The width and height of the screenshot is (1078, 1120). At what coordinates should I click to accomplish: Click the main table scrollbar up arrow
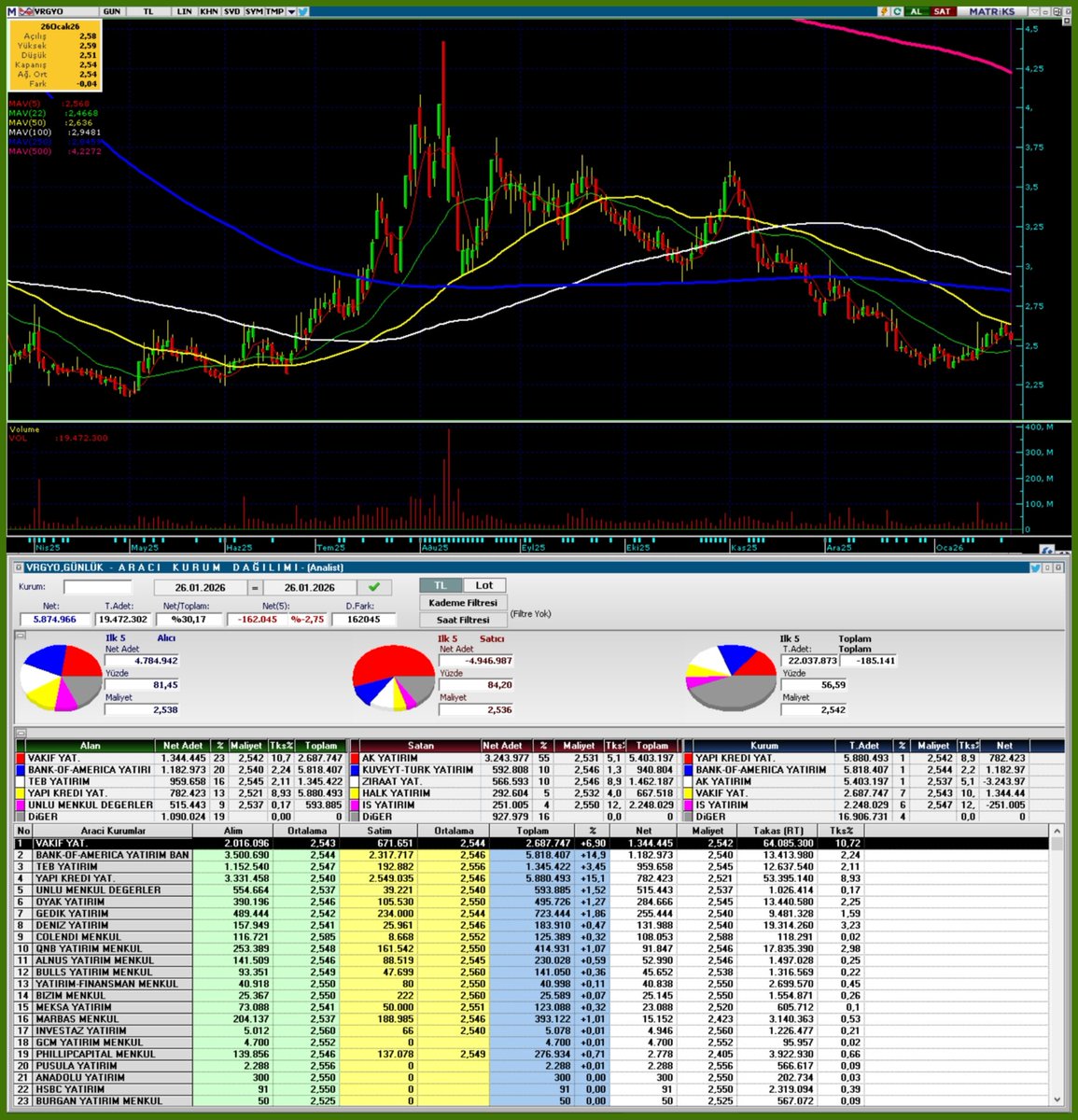coord(1057,831)
